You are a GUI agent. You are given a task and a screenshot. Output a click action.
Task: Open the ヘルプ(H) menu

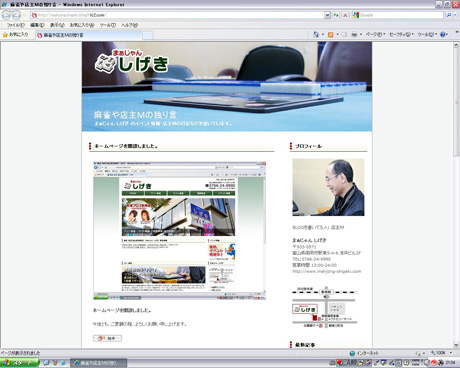click(129, 25)
